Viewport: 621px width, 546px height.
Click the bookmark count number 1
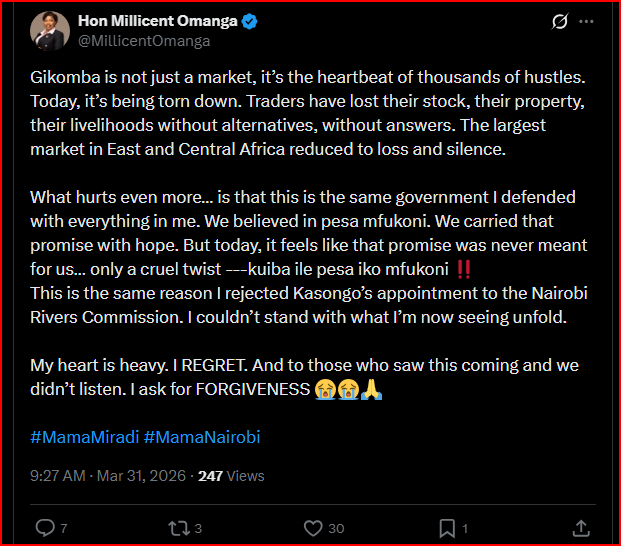pyautogui.click(x=465, y=528)
